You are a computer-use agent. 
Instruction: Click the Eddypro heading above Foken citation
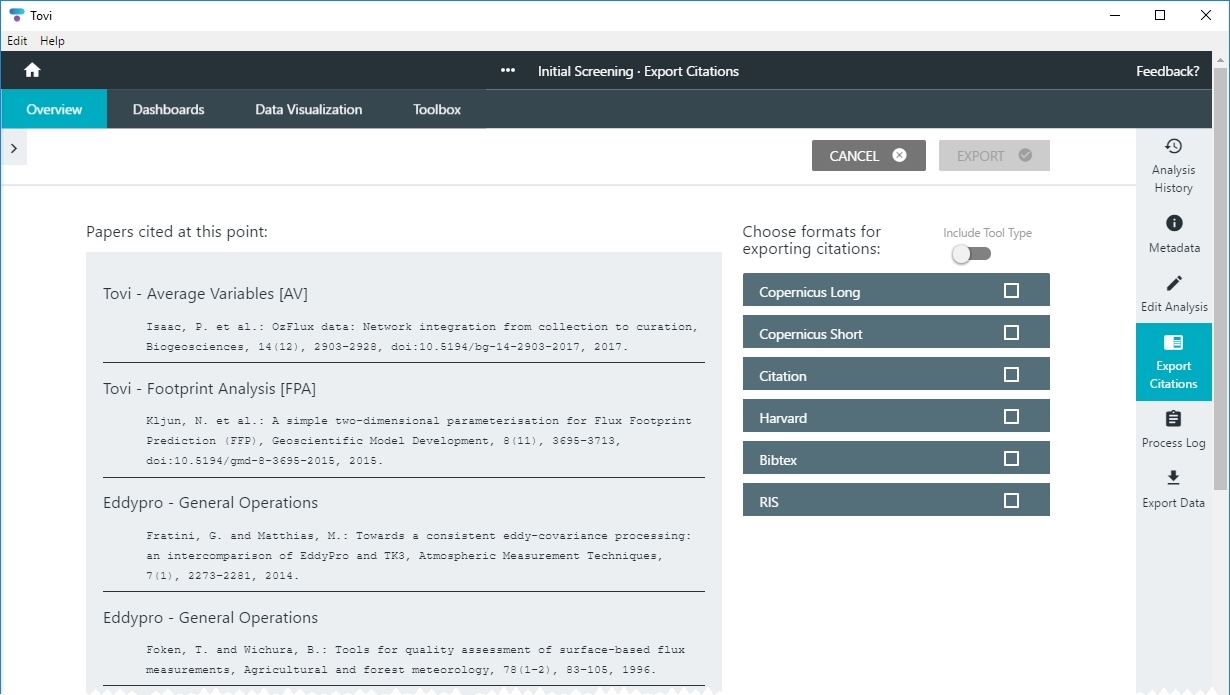point(210,617)
